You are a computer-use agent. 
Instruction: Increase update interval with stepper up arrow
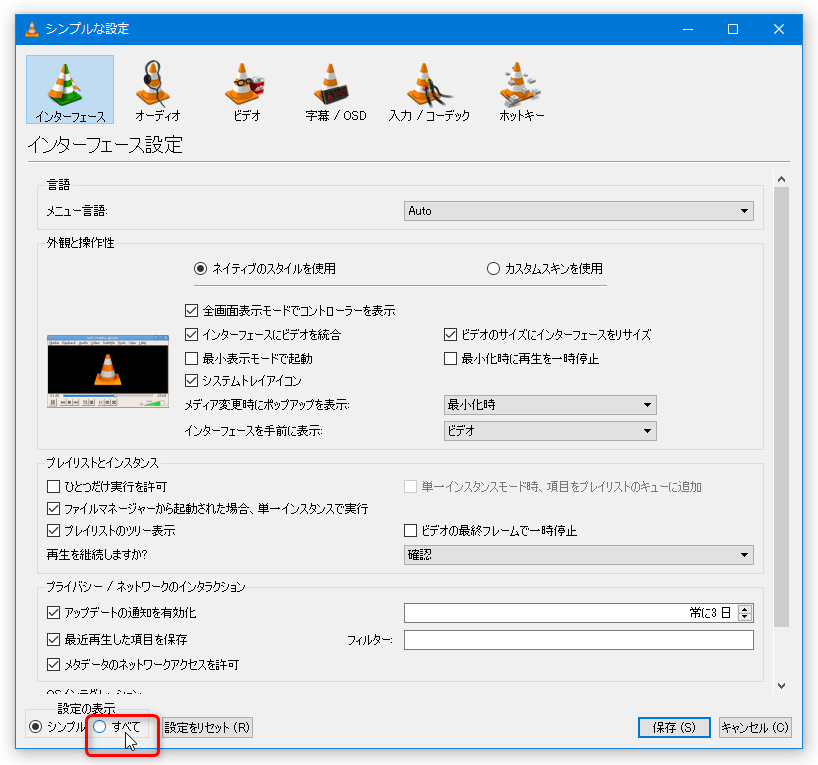point(745,608)
